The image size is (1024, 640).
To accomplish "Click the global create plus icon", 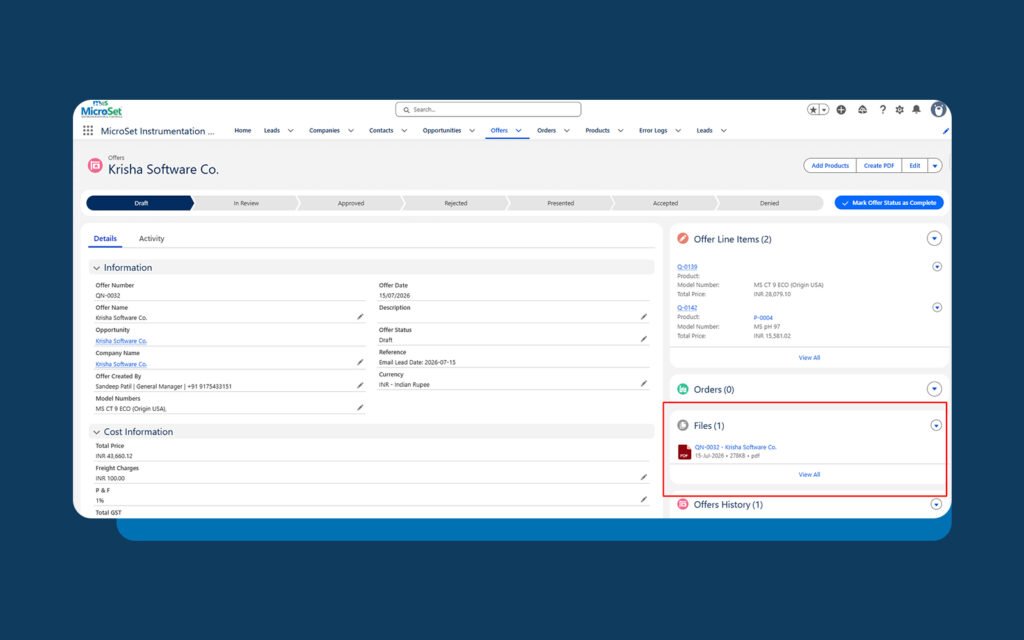I will (x=841, y=110).
